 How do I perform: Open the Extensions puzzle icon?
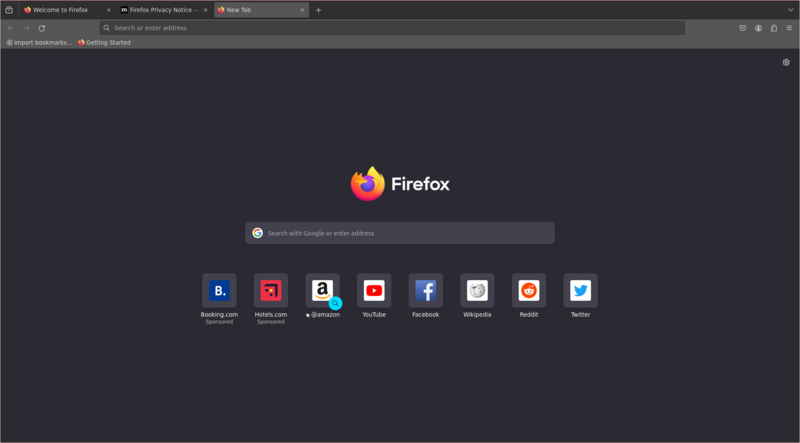point(774,28)
